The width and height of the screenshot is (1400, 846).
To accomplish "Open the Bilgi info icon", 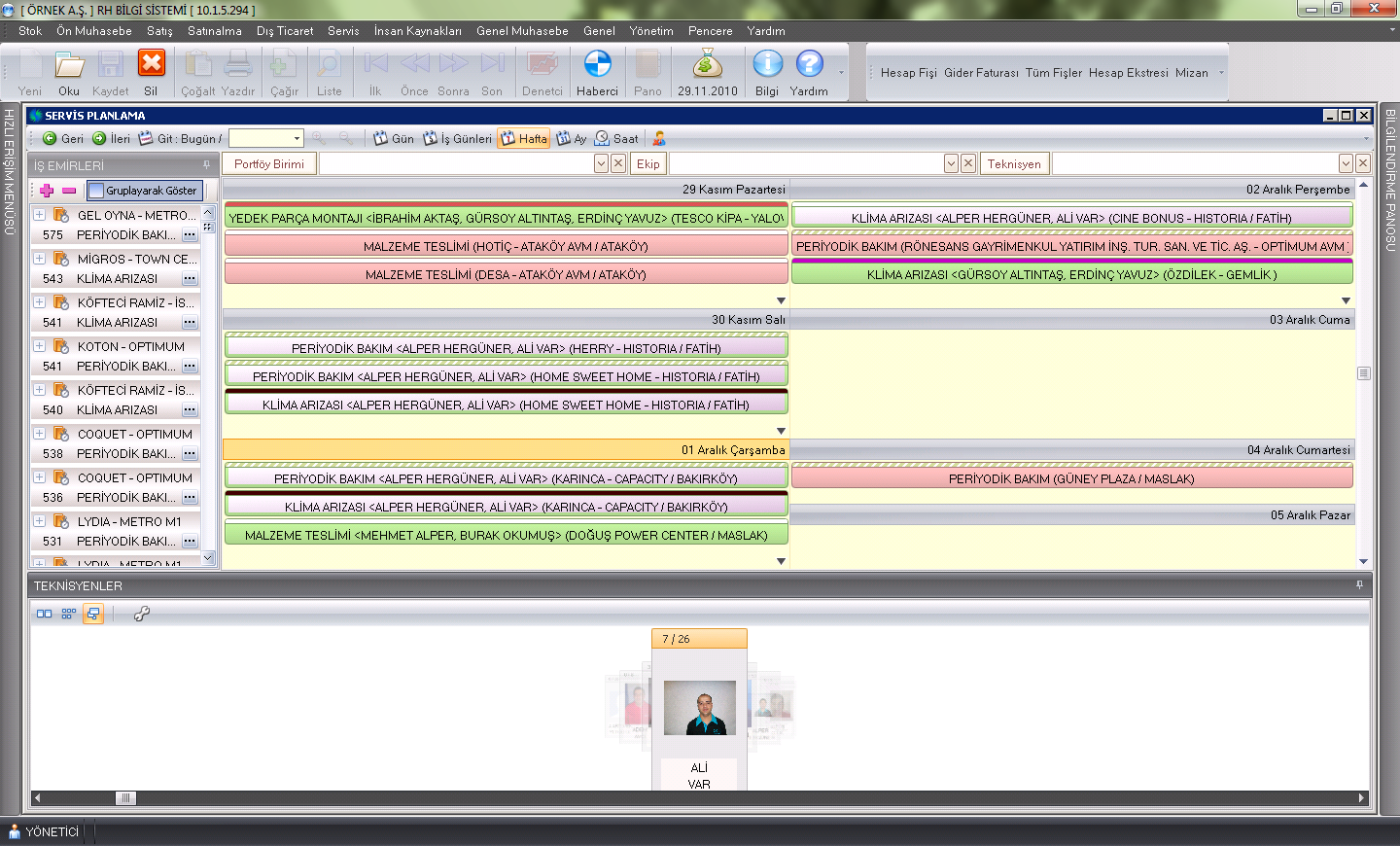I will point(767,65).
